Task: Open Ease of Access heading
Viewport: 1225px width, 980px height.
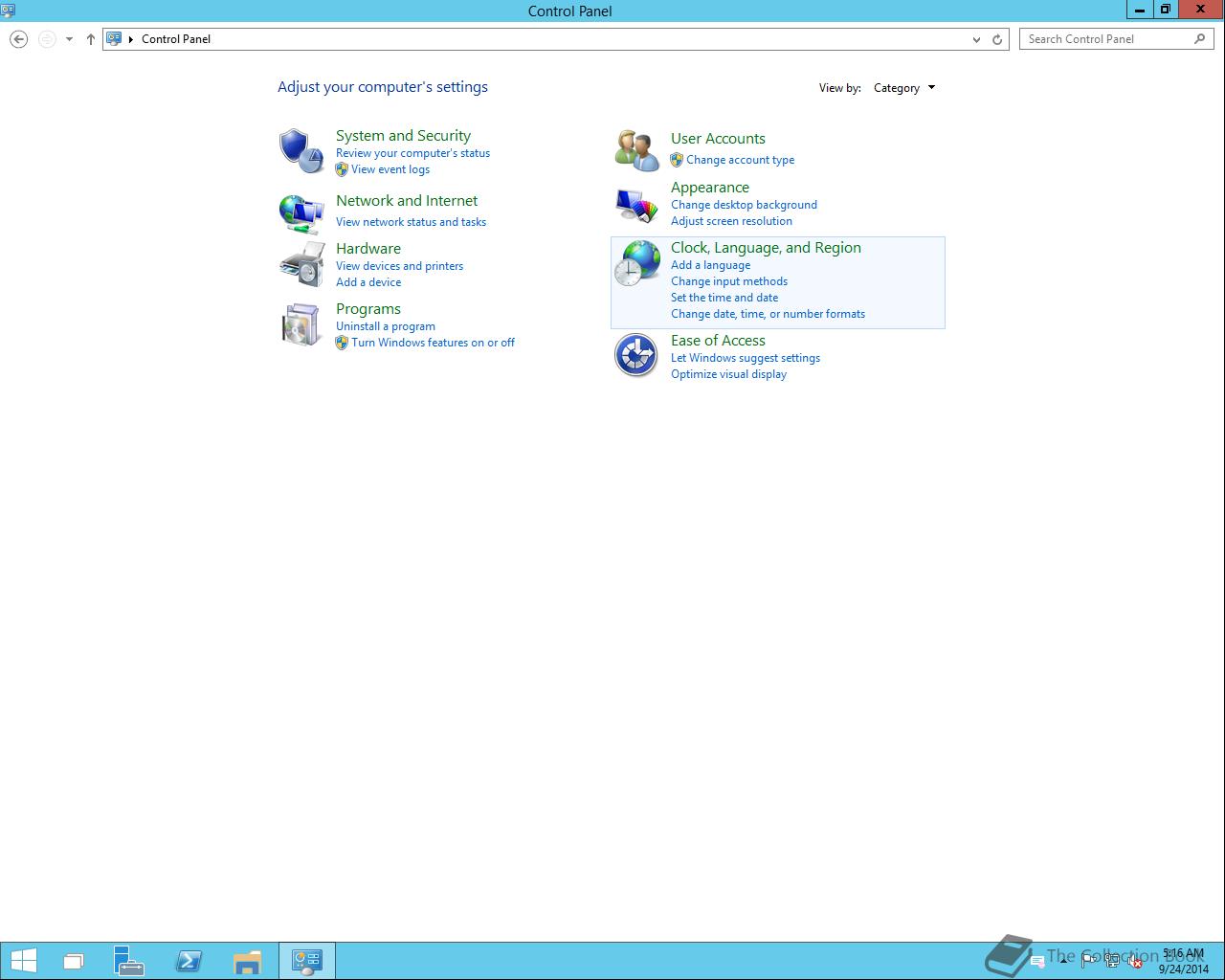Action: coord(718,341)
